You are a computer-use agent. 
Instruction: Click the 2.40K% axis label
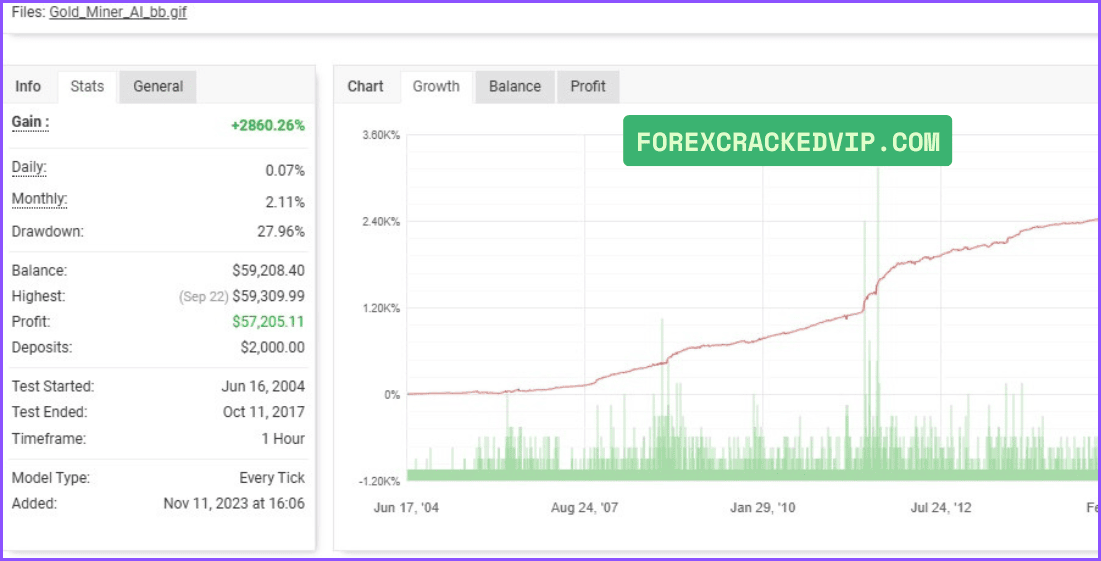point(381,222)
